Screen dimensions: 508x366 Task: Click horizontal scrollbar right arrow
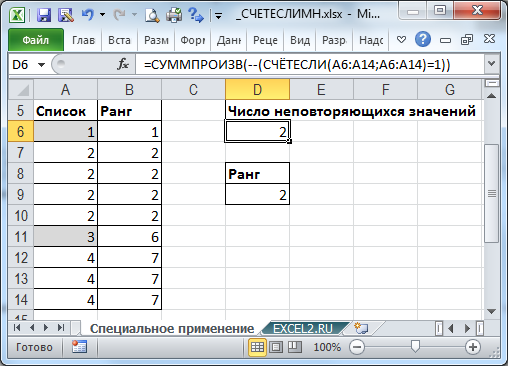(x=467, y=329)
